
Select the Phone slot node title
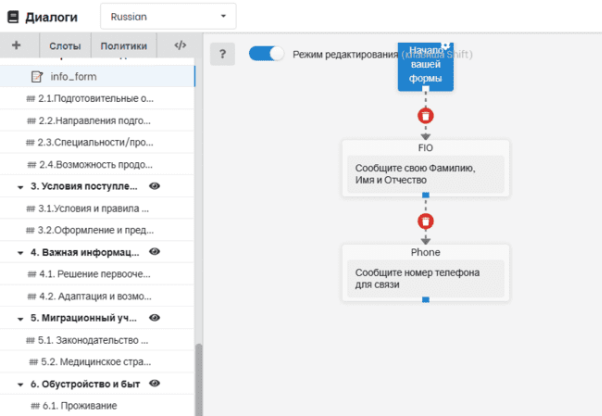pos(425,253)
